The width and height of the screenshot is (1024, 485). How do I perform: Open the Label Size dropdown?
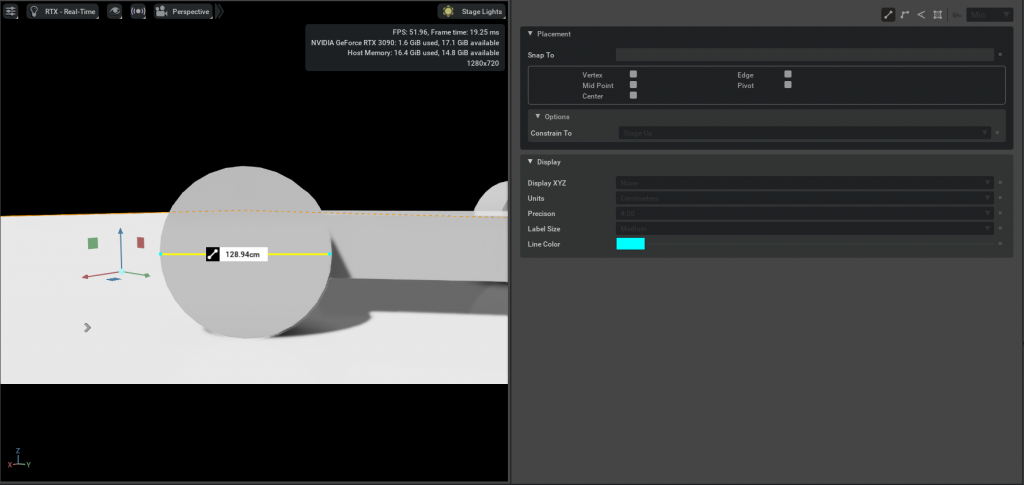[x=805, y=229]
